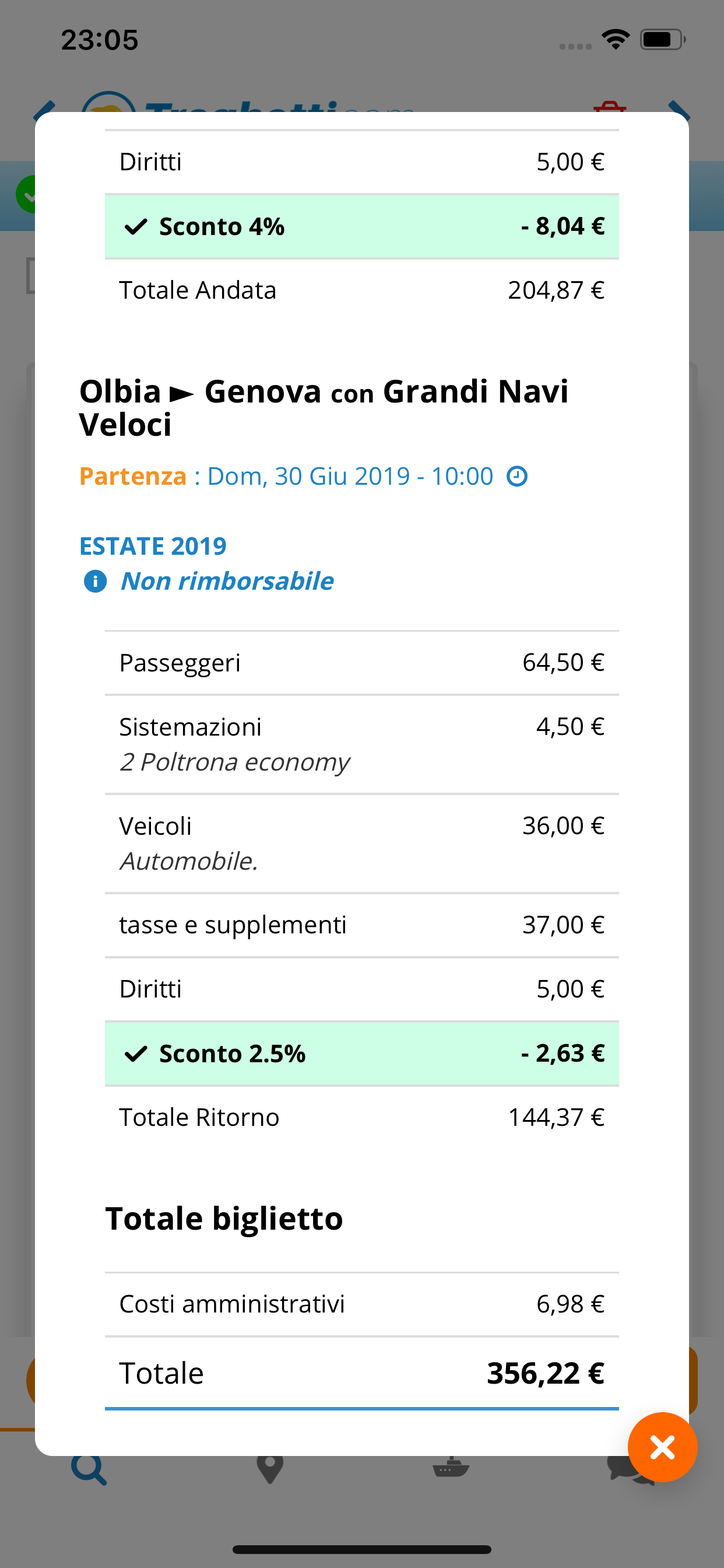Toggle the Sconto 2.5% checkmark
The width and height of the screenshot is (724, 1568).
point(136,1053)
